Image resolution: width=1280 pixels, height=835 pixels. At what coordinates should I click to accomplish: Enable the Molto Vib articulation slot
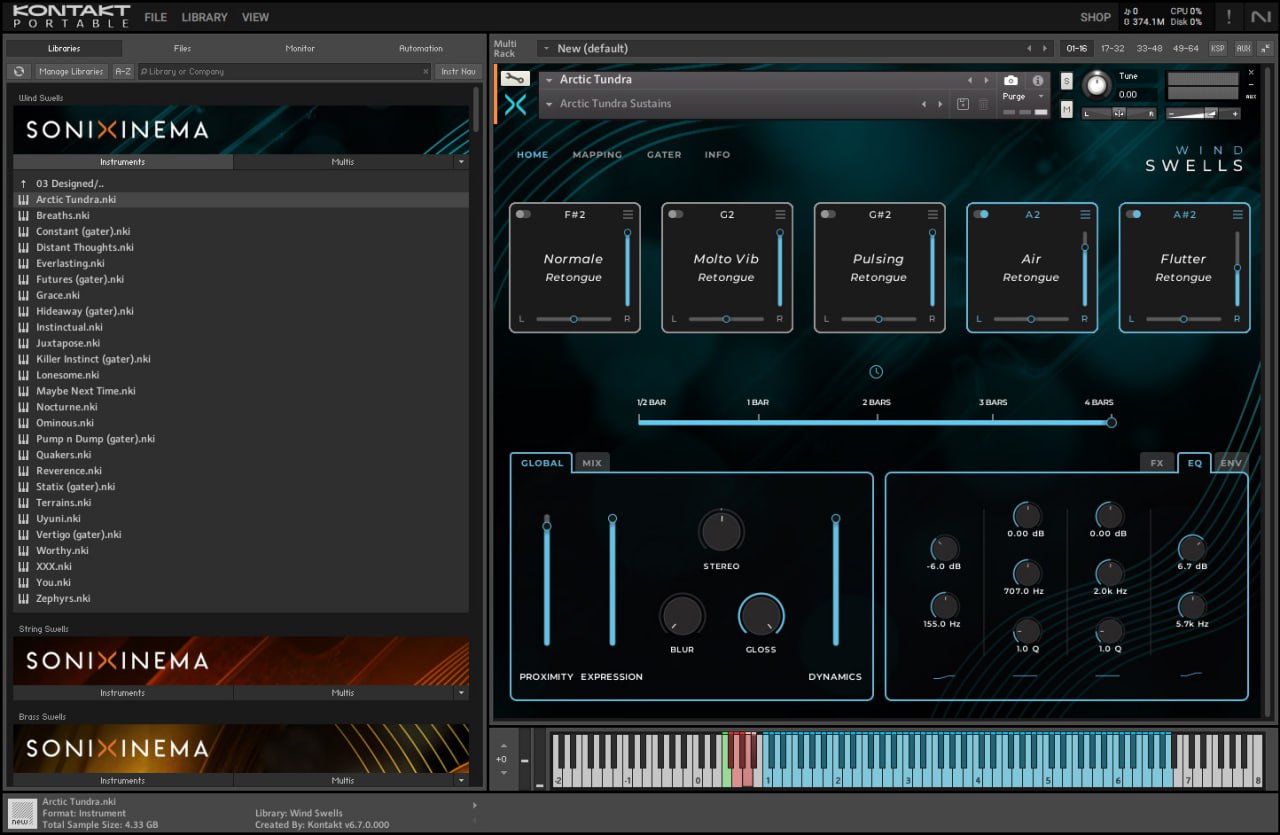tap(675, 214)
